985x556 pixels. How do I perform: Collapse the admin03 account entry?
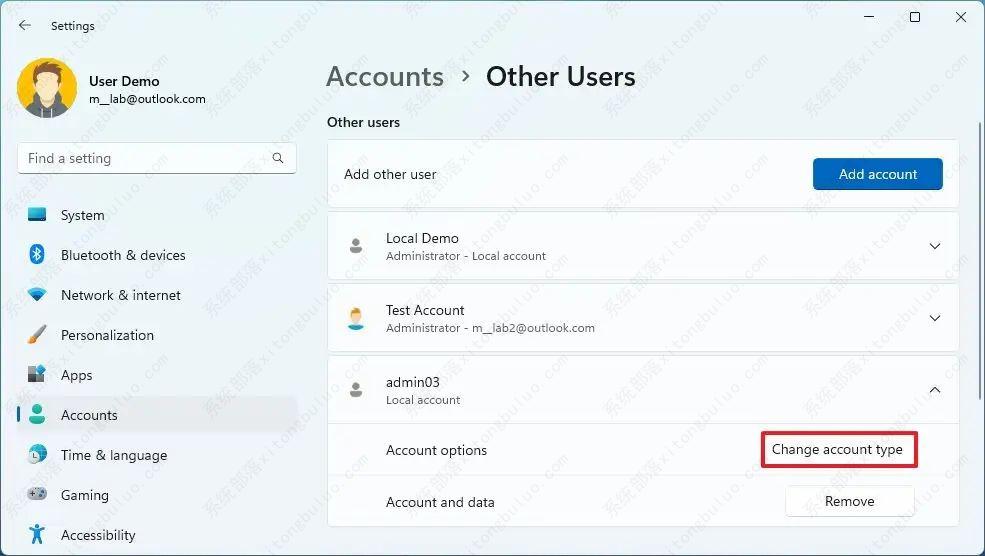pyautogui.click(x=935, y=390)
